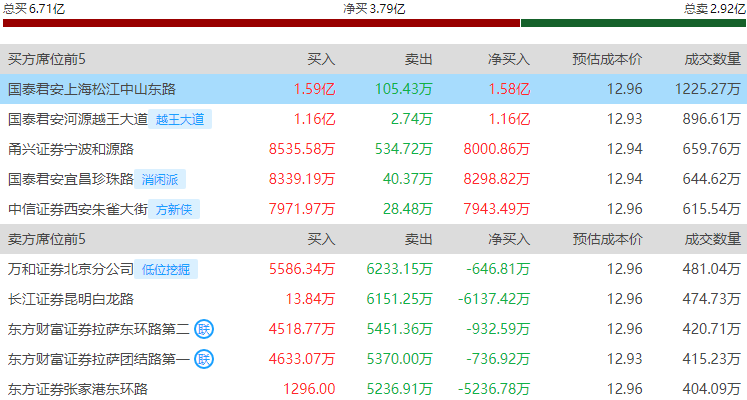This screenshot has width=747, height=400.
Task: Click 成交数量 header in seller table
Action: pyautogui.click(x=713, y=239)
